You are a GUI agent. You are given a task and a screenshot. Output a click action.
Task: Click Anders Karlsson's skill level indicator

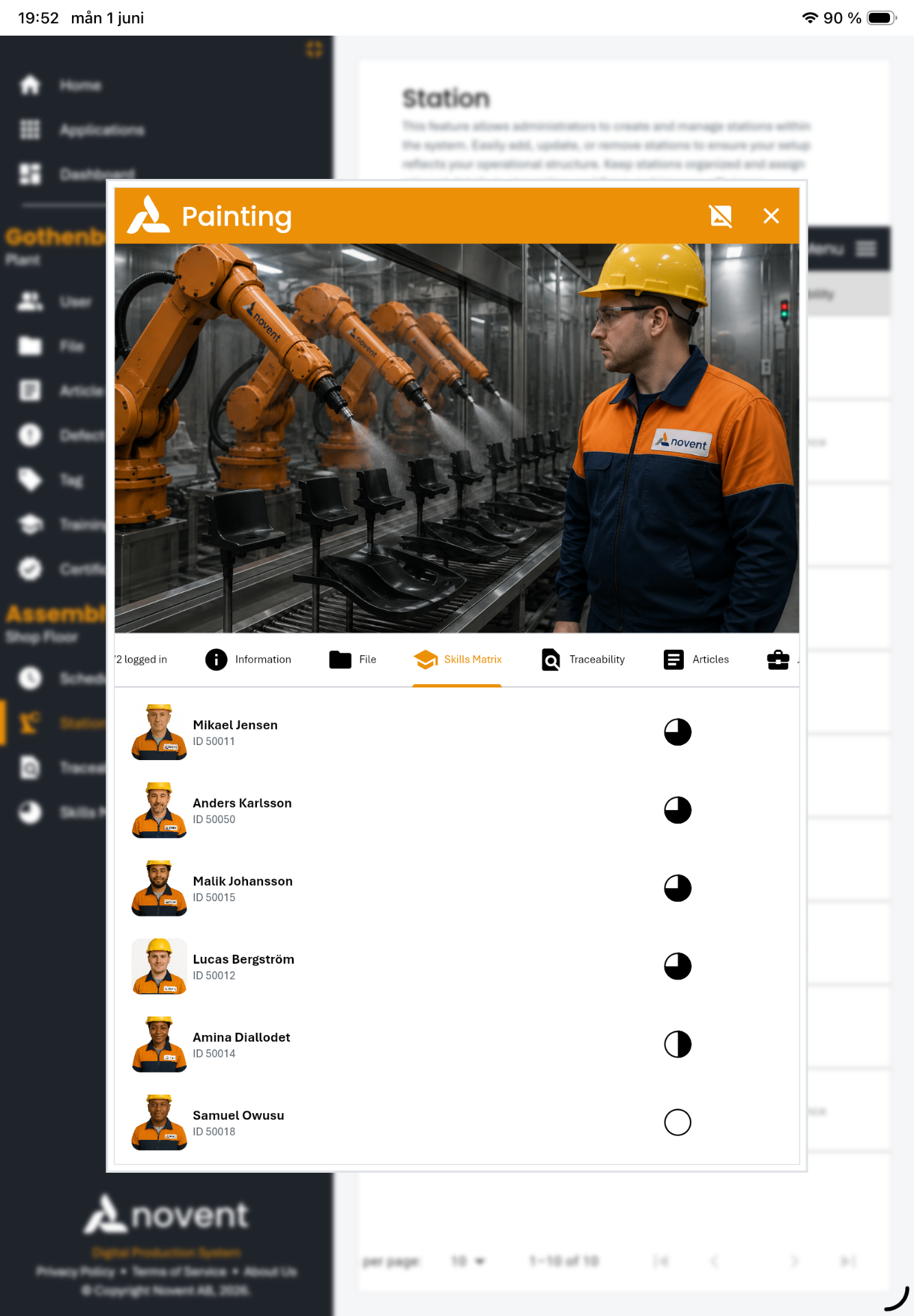coord(678,810)
